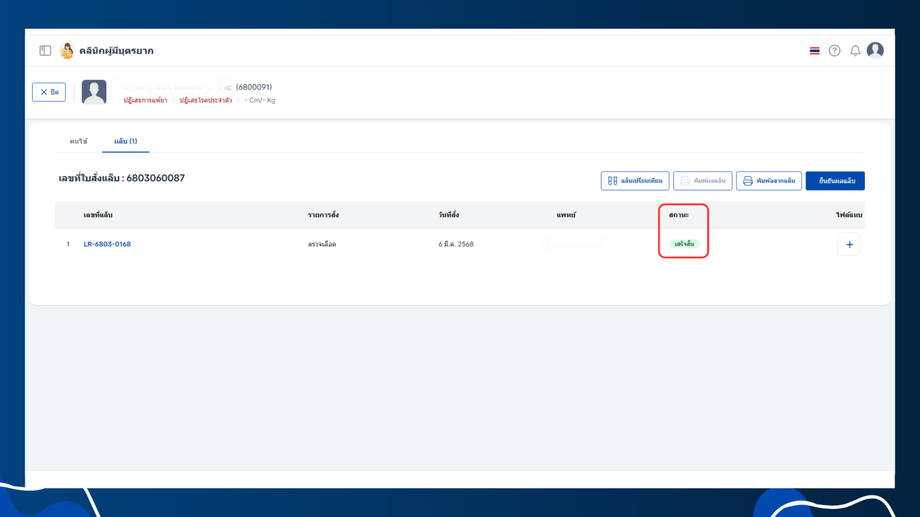Change language via Thai flag icon
This screenshot has width=920, height=517.
(814, 51)
